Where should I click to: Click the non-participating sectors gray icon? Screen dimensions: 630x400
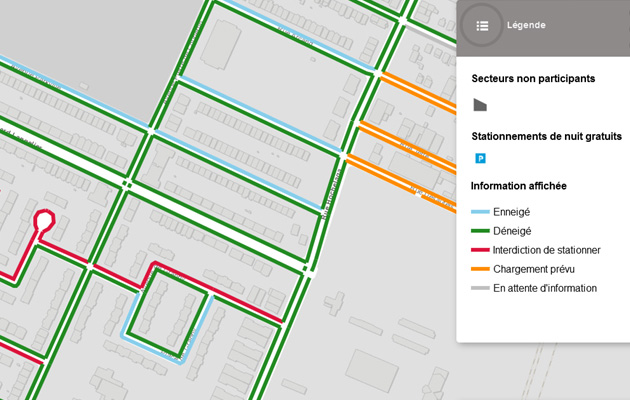(x=480, y=105)
